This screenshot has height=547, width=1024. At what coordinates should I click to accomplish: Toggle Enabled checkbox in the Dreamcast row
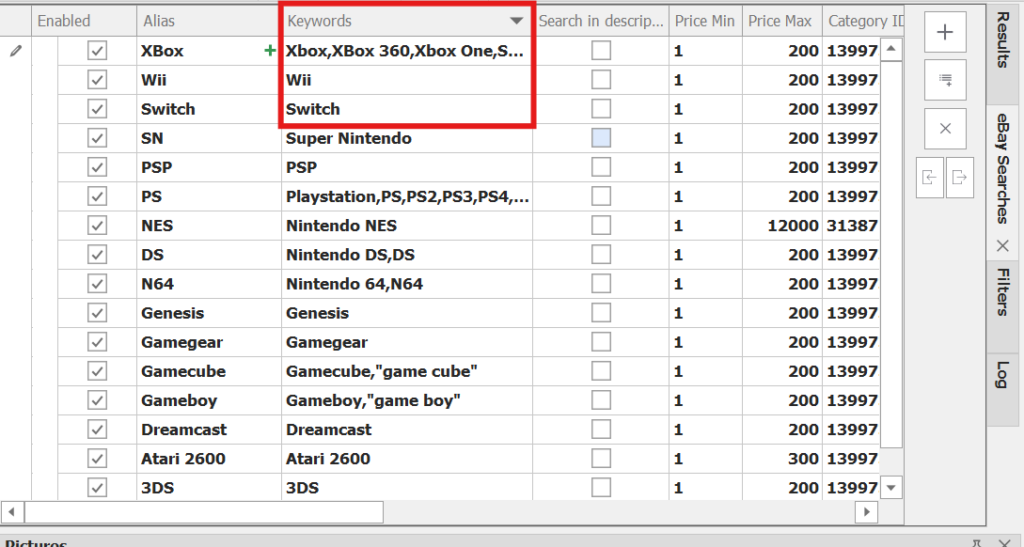point(97,430)
